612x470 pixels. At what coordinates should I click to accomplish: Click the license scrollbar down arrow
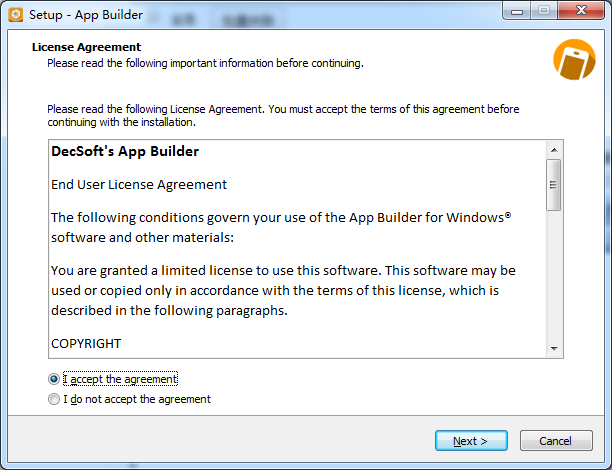(553, 347)
